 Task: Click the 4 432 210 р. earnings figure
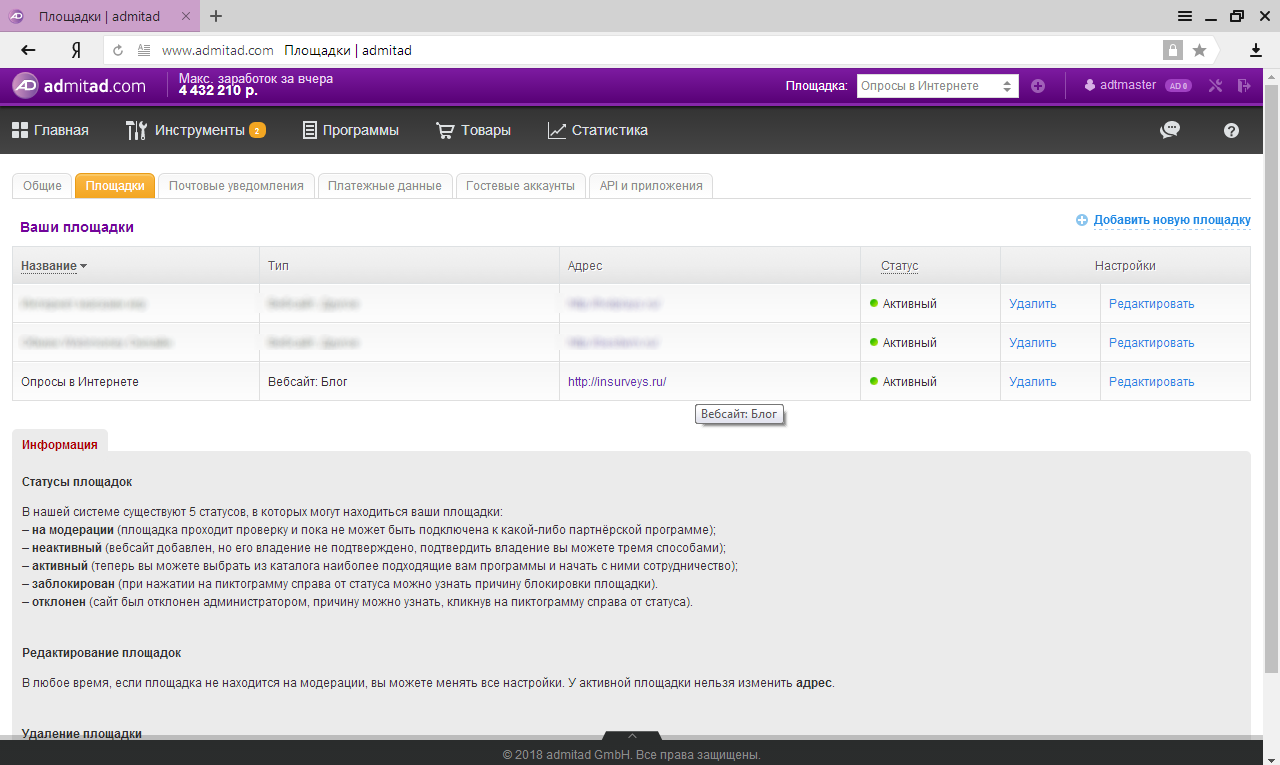pos(218,91)
